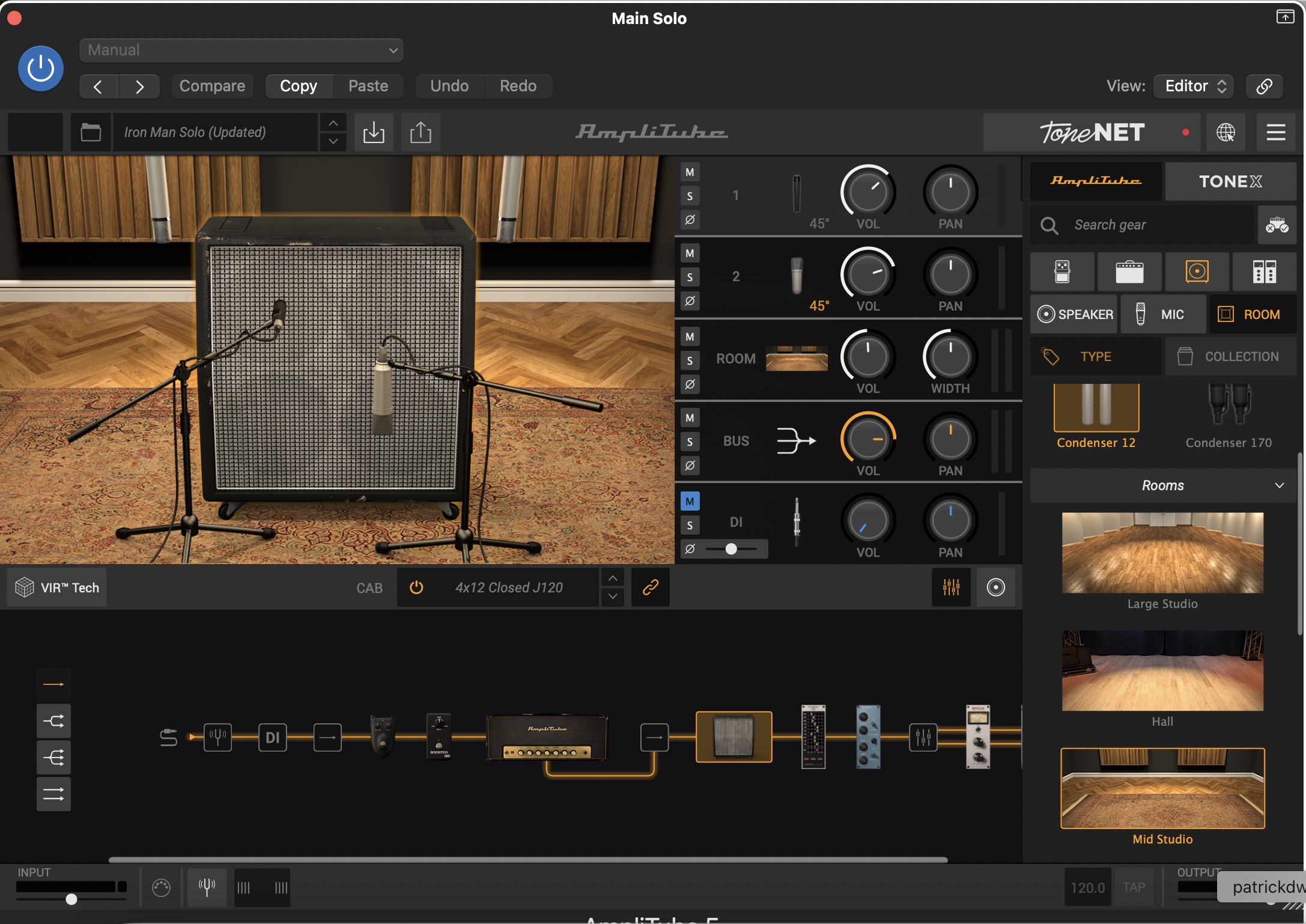Select TYPE filter tab
The image size is (1306, 924).
tap(1096, 356)
